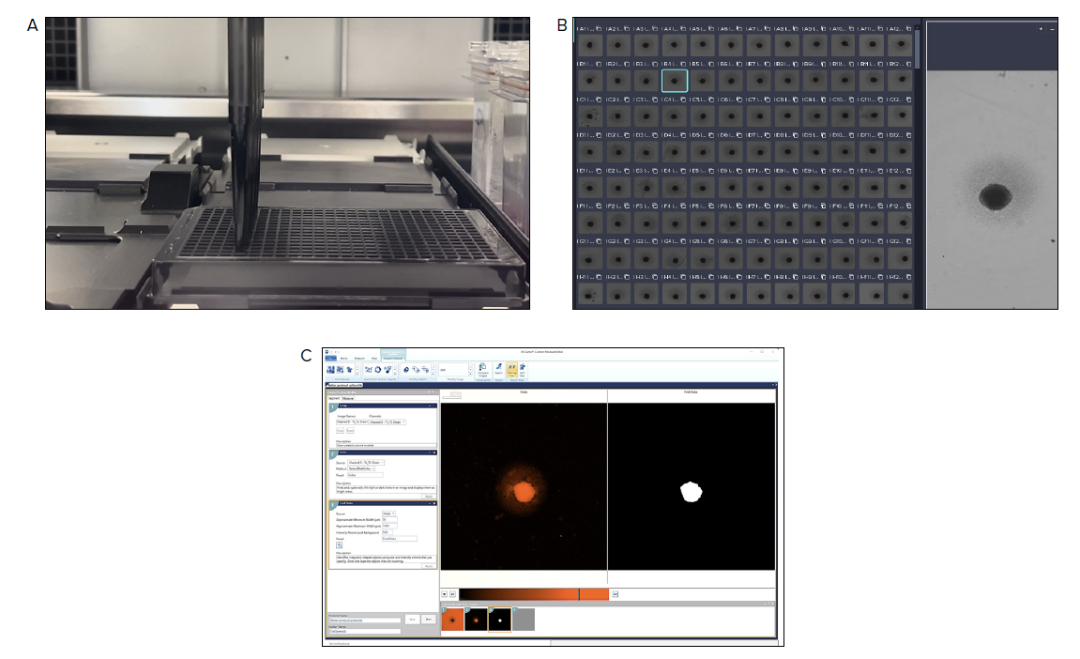Click the copy icon next to the E4 label
The image size is (1080, 659).
point(683,171)
